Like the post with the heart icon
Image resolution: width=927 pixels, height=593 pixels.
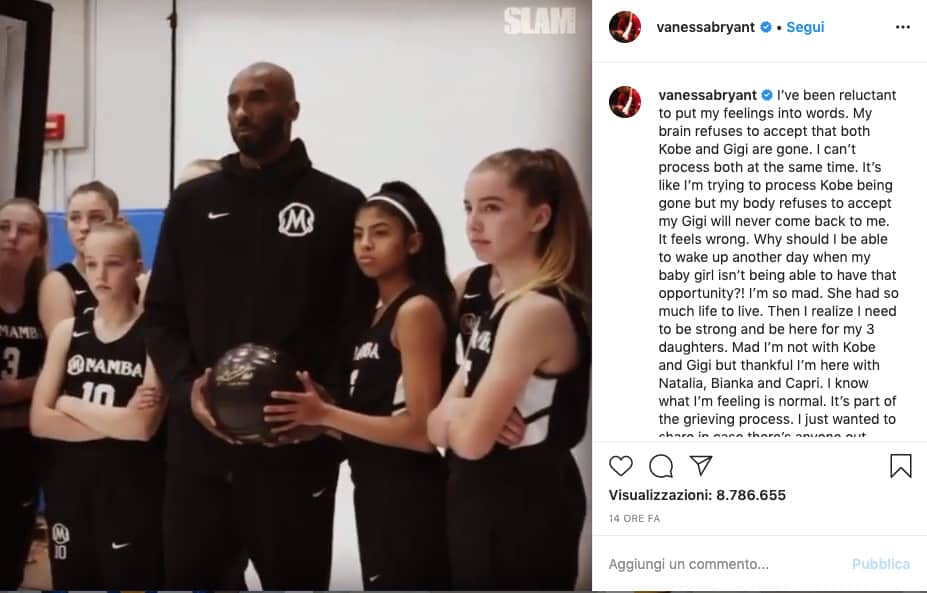click(621, 466)
